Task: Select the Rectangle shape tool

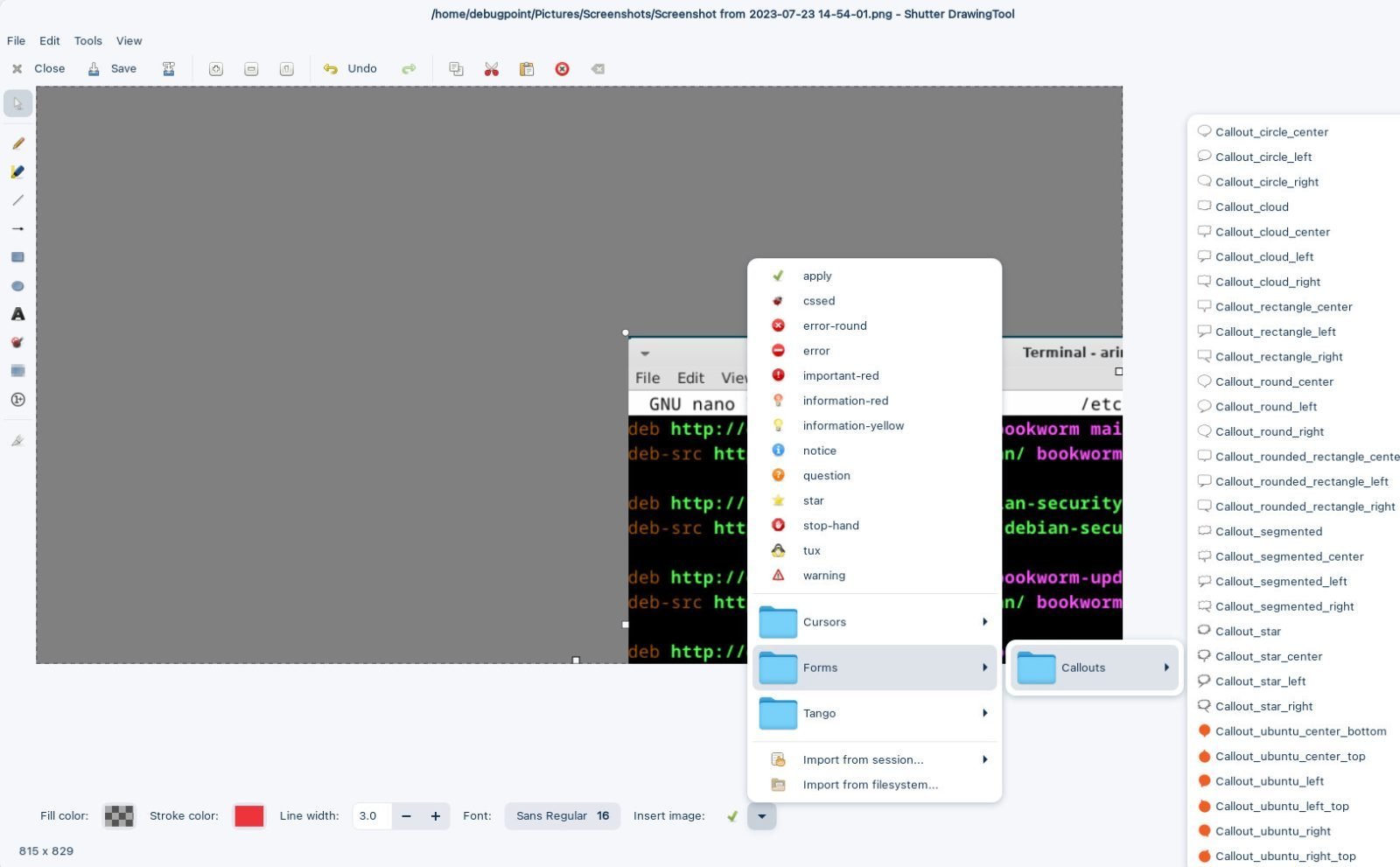Action: [x=17, y=256]
